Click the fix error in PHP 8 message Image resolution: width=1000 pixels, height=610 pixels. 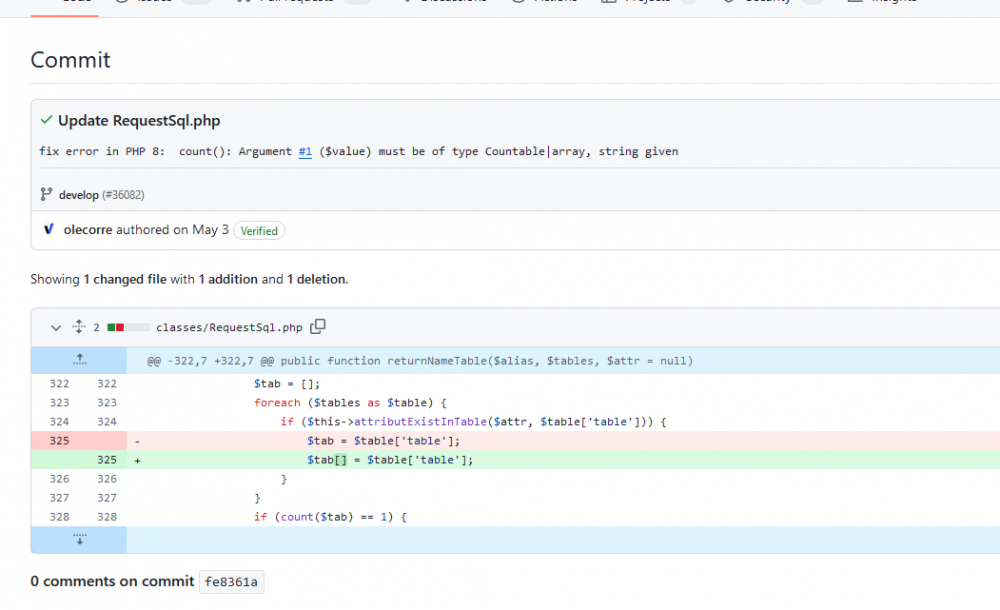(x=358, y=151)
